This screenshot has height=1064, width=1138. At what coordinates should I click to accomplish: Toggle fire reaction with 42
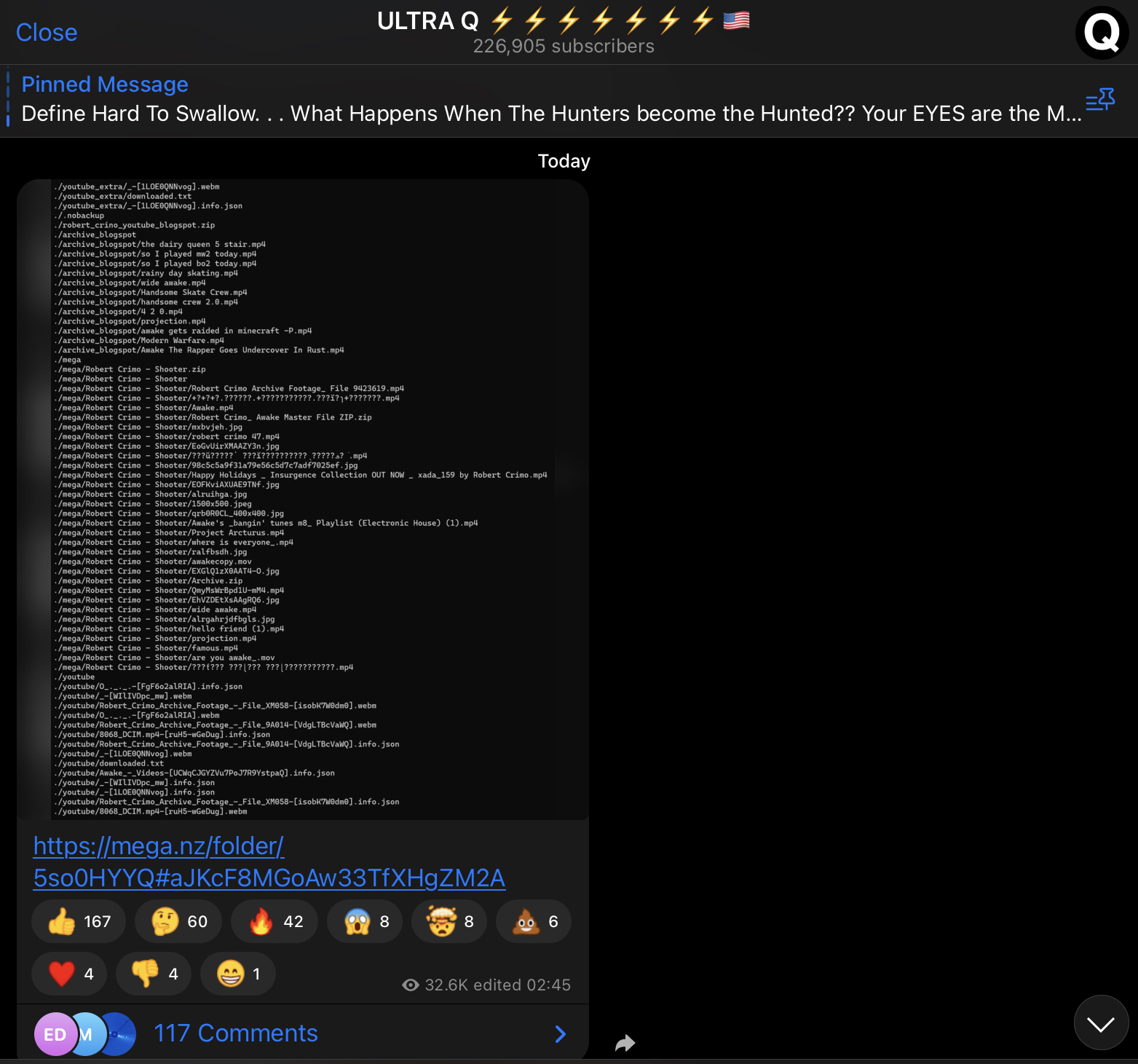[274, 921]
